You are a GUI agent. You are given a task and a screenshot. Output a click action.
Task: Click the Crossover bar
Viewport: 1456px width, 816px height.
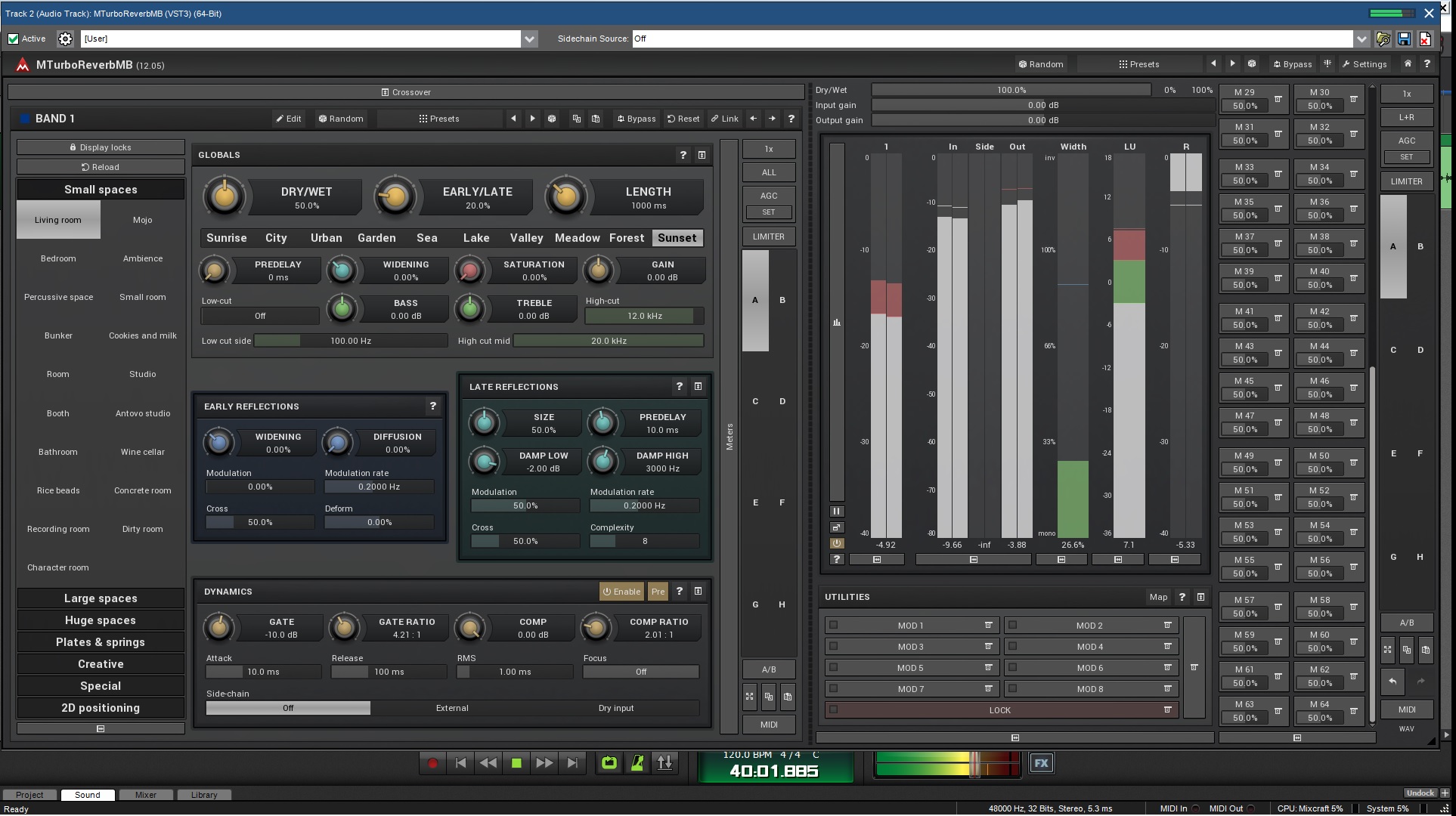coord(406,92)
